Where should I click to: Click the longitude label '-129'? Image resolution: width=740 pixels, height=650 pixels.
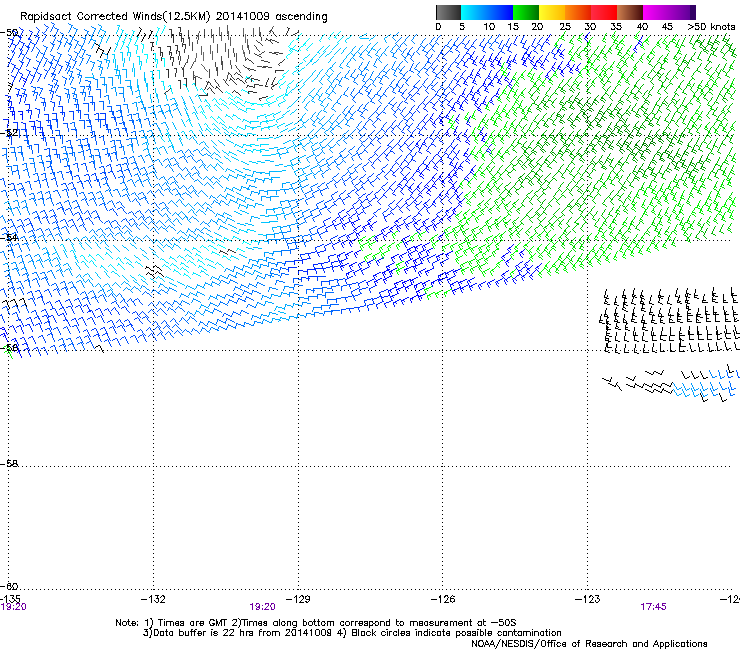(x=298, y=599)
